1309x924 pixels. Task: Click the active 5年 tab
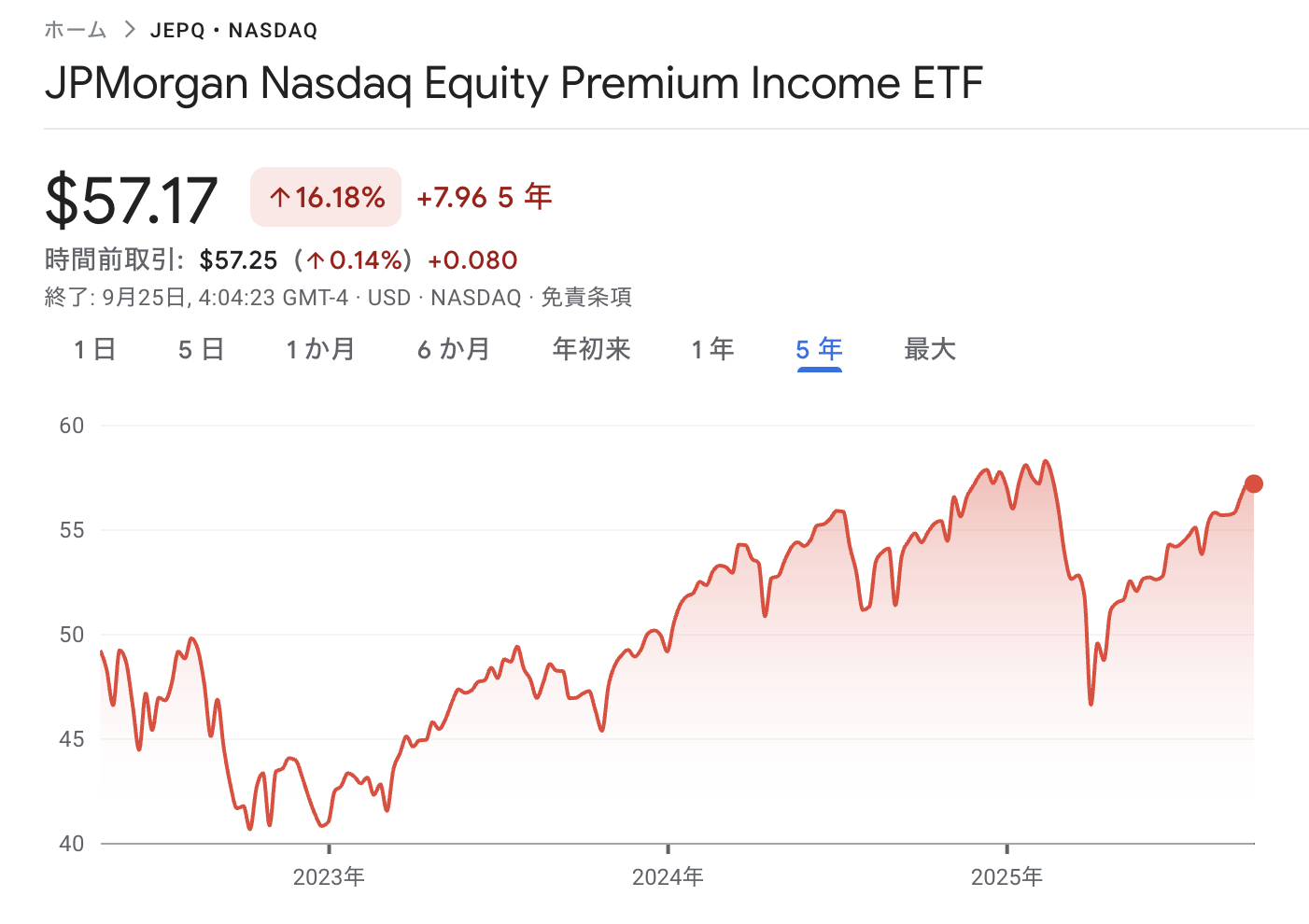coord(819,350)
